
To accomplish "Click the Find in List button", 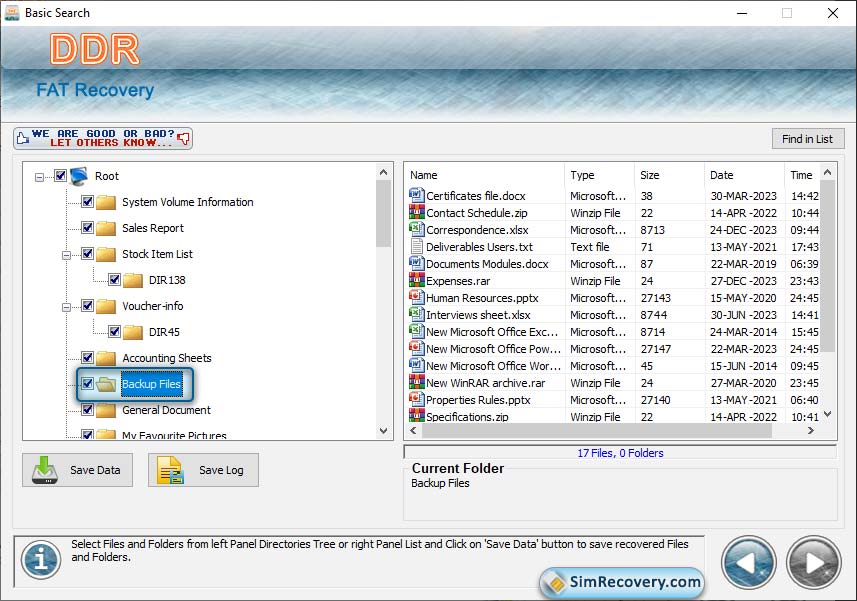I will (x=808, y=139).
